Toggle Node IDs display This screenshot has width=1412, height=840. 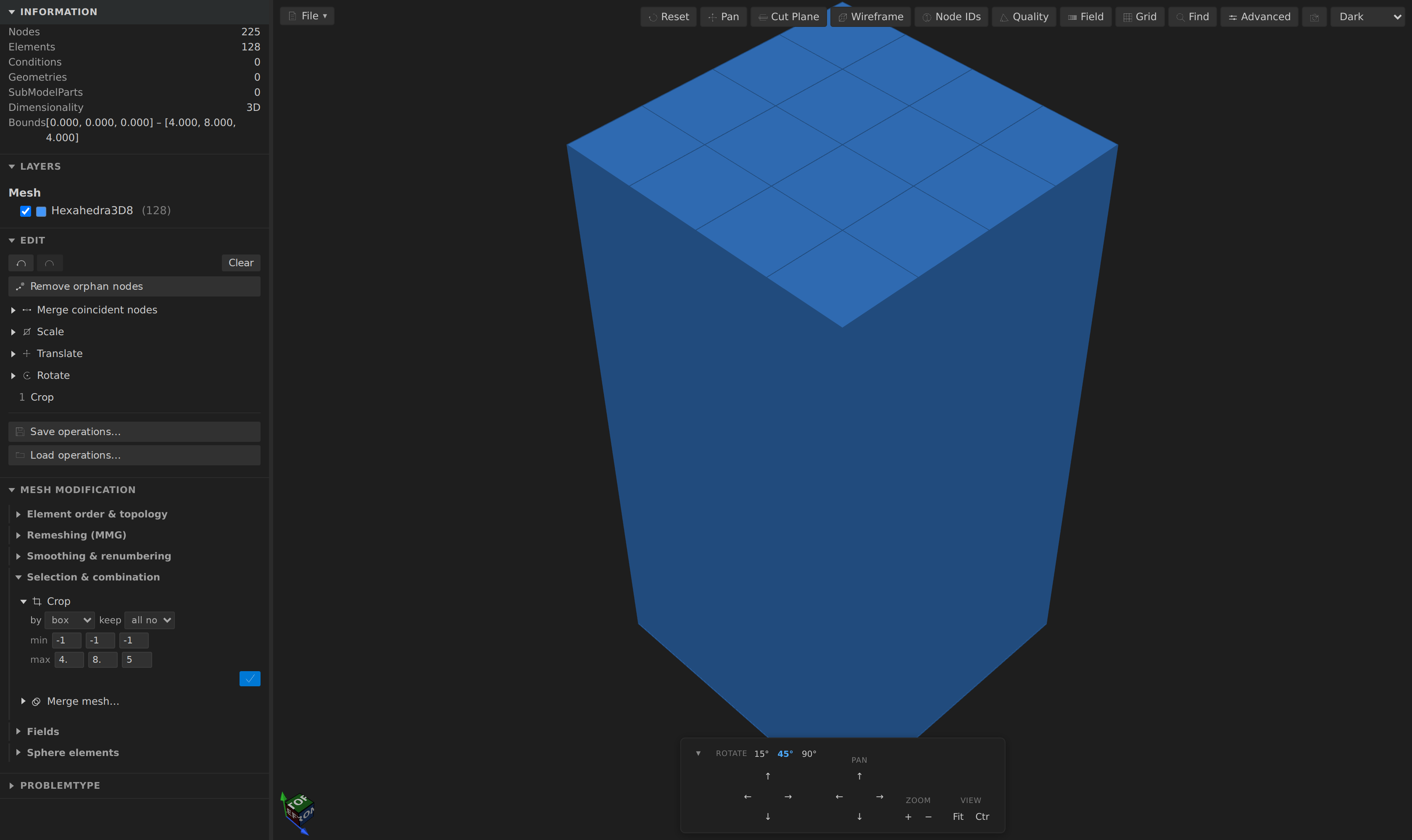951,16
